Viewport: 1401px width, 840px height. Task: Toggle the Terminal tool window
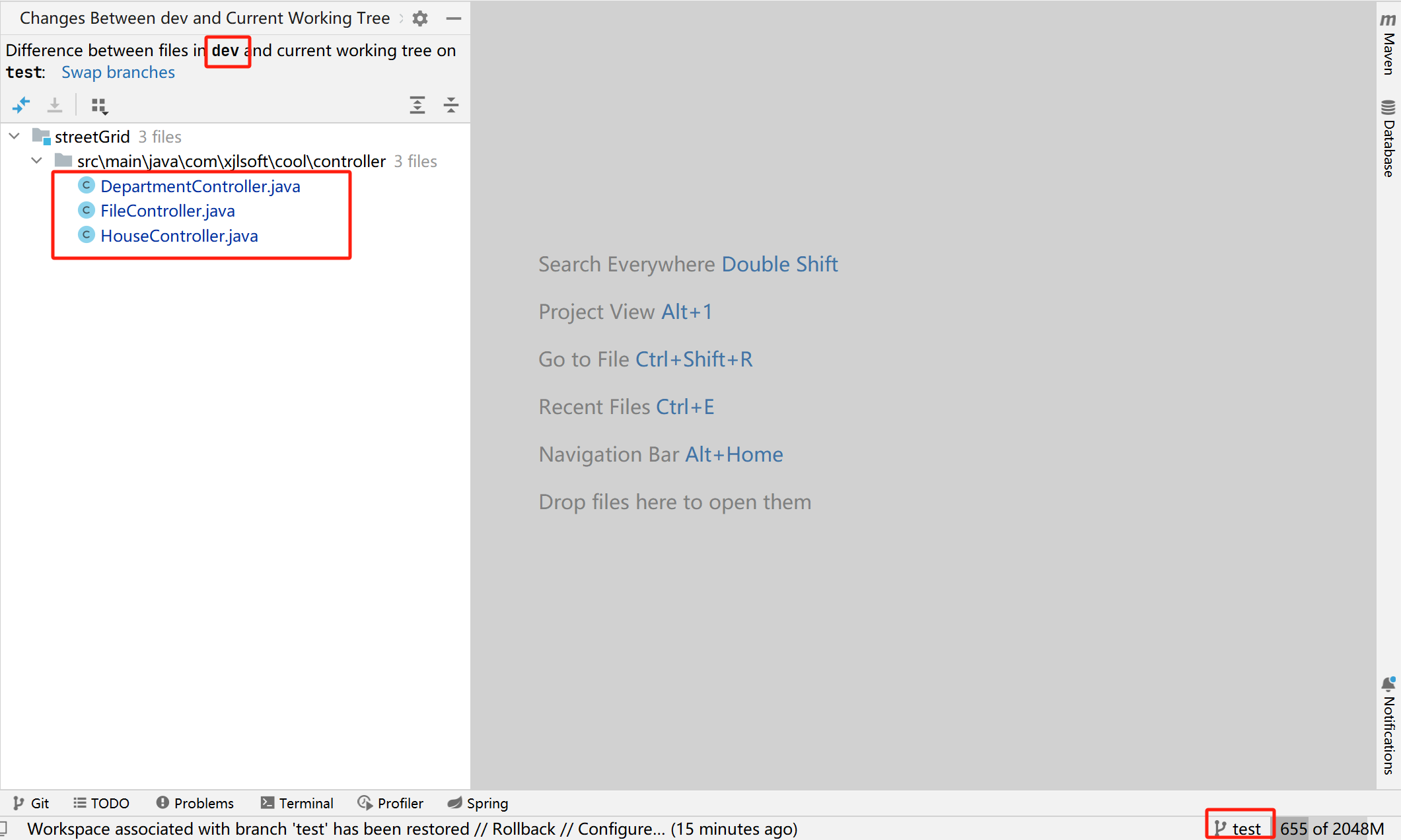[297, 803]
